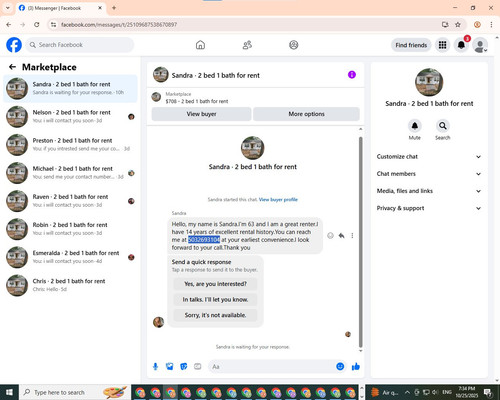Open the Notifications bell
Viewport: 500px width, 400px height.
click(461, 45)
